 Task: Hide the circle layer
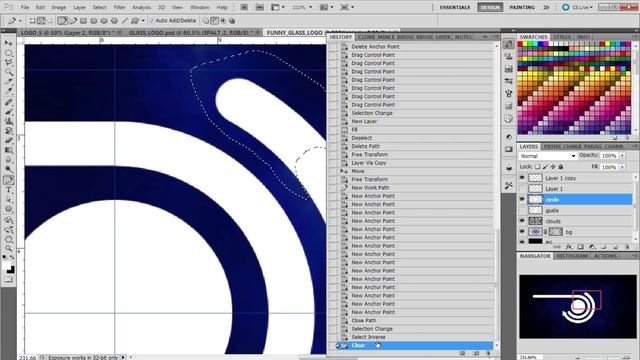point(522,200)
